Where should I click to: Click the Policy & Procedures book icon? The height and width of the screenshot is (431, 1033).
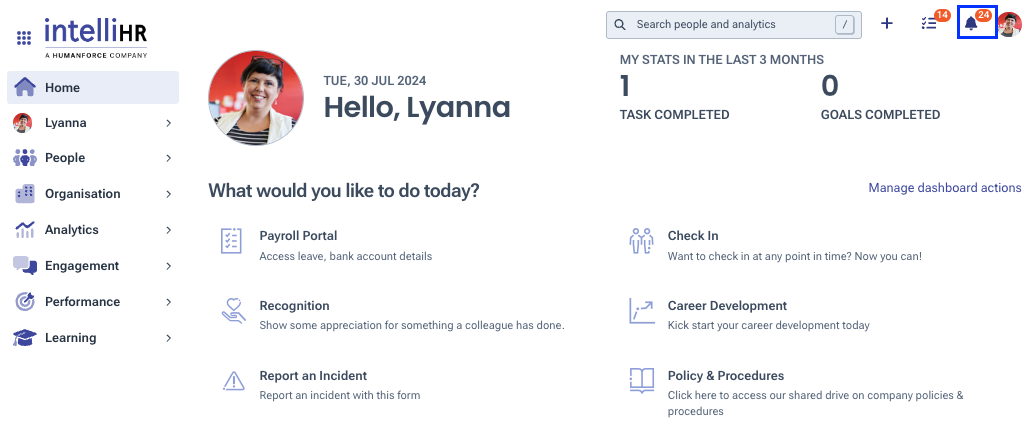coord(642,380)
